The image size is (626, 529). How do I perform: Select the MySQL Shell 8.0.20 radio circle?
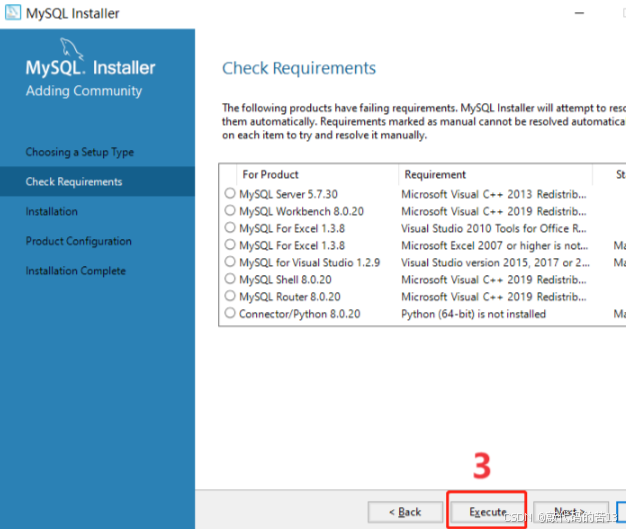(x=230, y=279)
